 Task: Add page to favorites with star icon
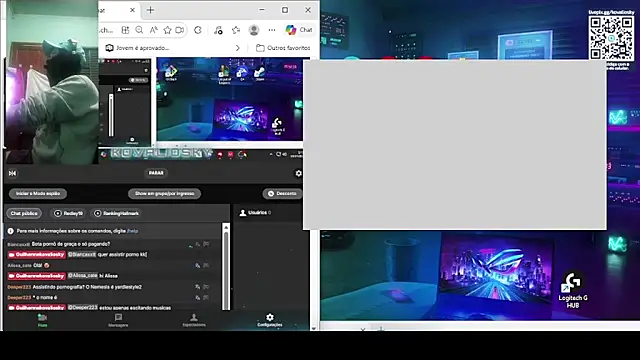(x=167, y=30)
